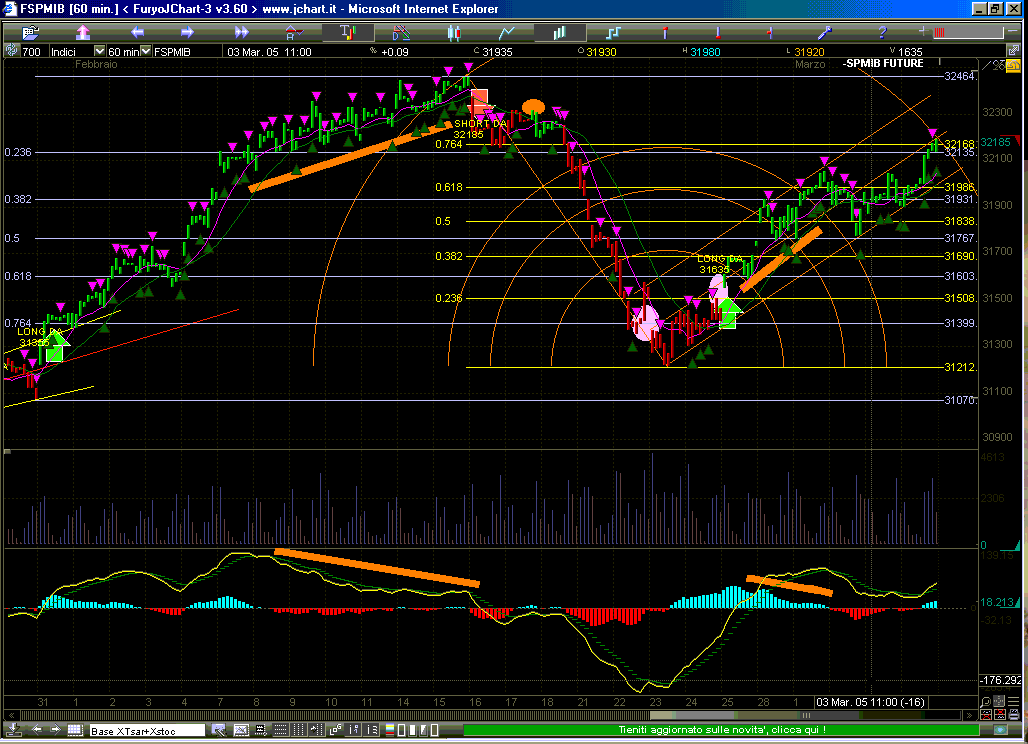The height and width of the screenshot is (744, 1028).
Task: Click the SHORT DA 32185 signal label
Action: click(478, 128)
